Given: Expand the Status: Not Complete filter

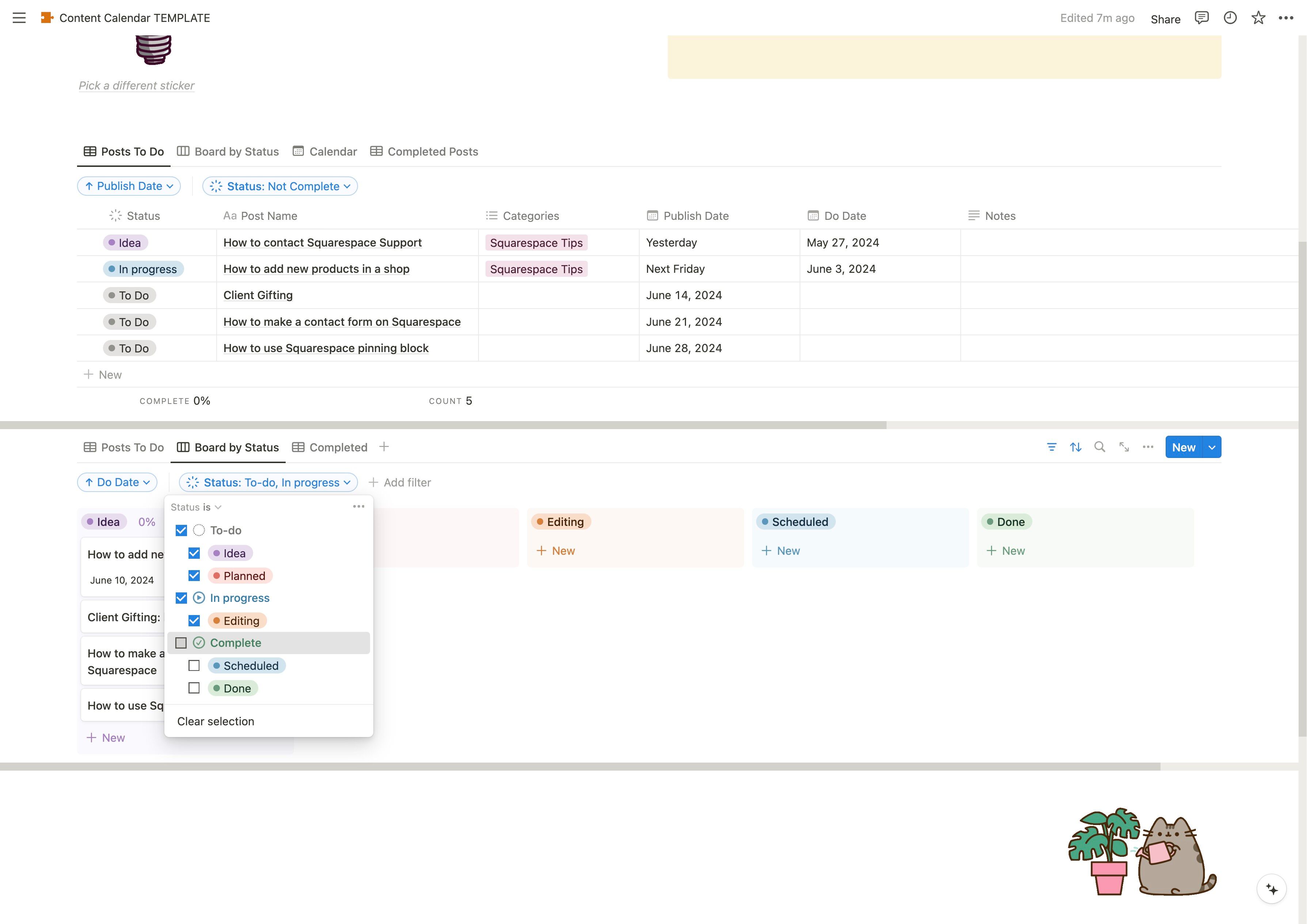Looking at the screenshot, I should 280,186.
